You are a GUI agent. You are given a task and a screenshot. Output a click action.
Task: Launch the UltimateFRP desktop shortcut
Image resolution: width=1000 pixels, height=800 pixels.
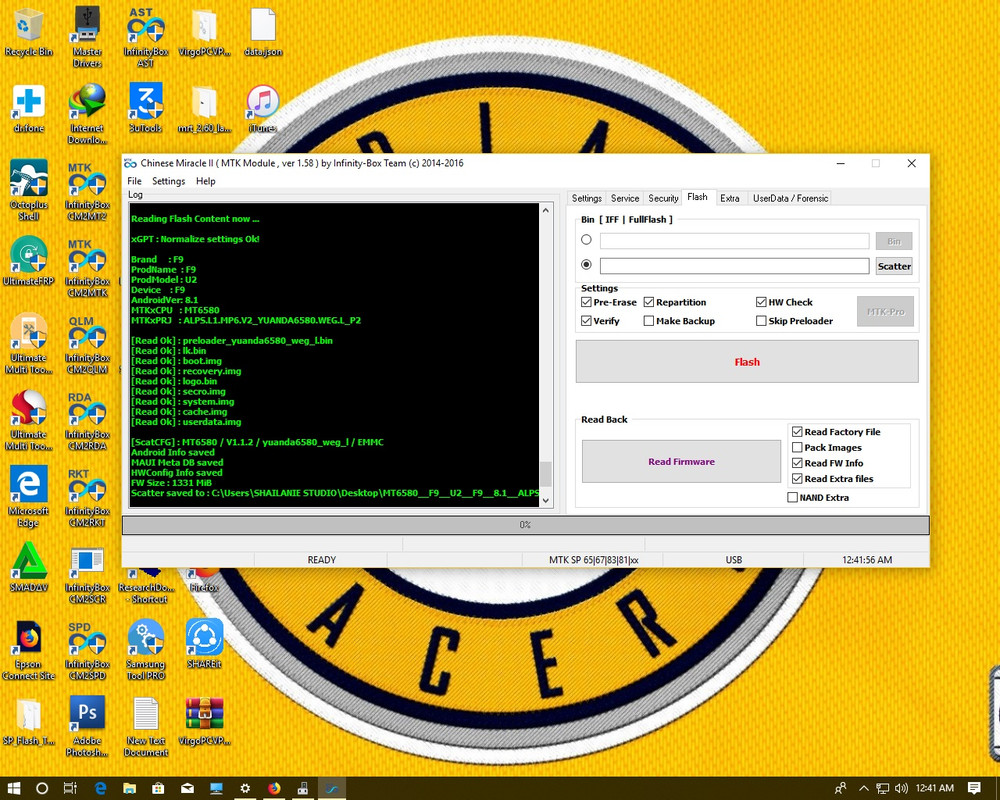[29, 260]
